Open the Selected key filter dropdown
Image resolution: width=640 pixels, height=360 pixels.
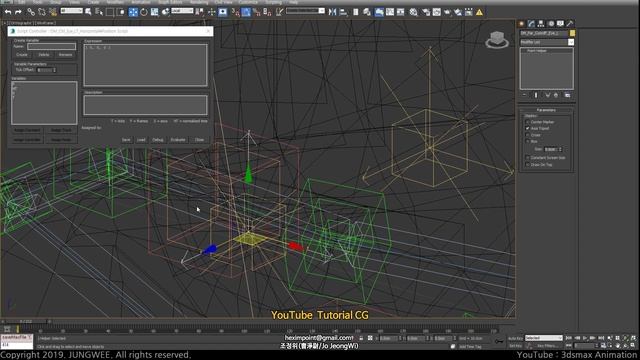click(544, 338)
